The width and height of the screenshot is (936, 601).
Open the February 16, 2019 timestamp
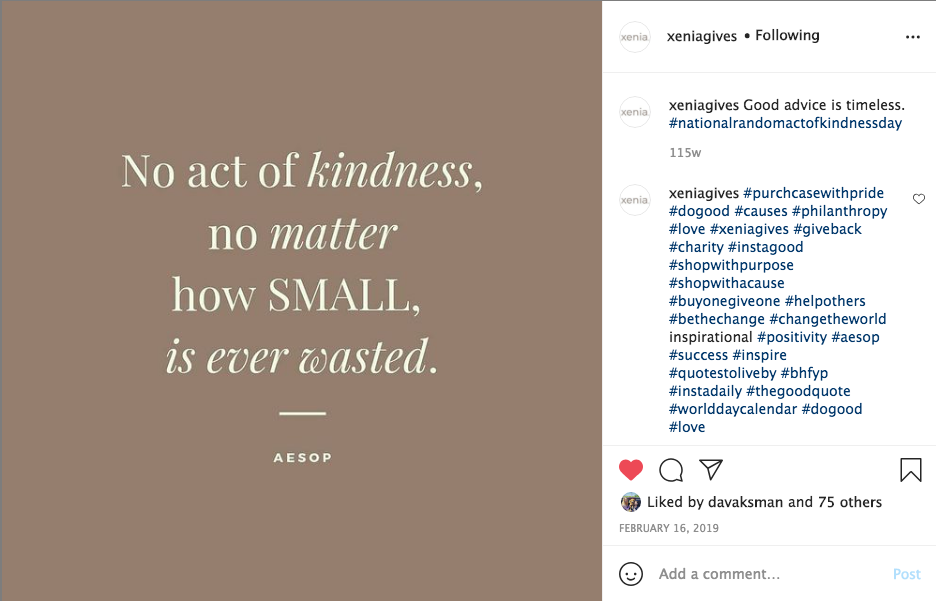point(668,528)
